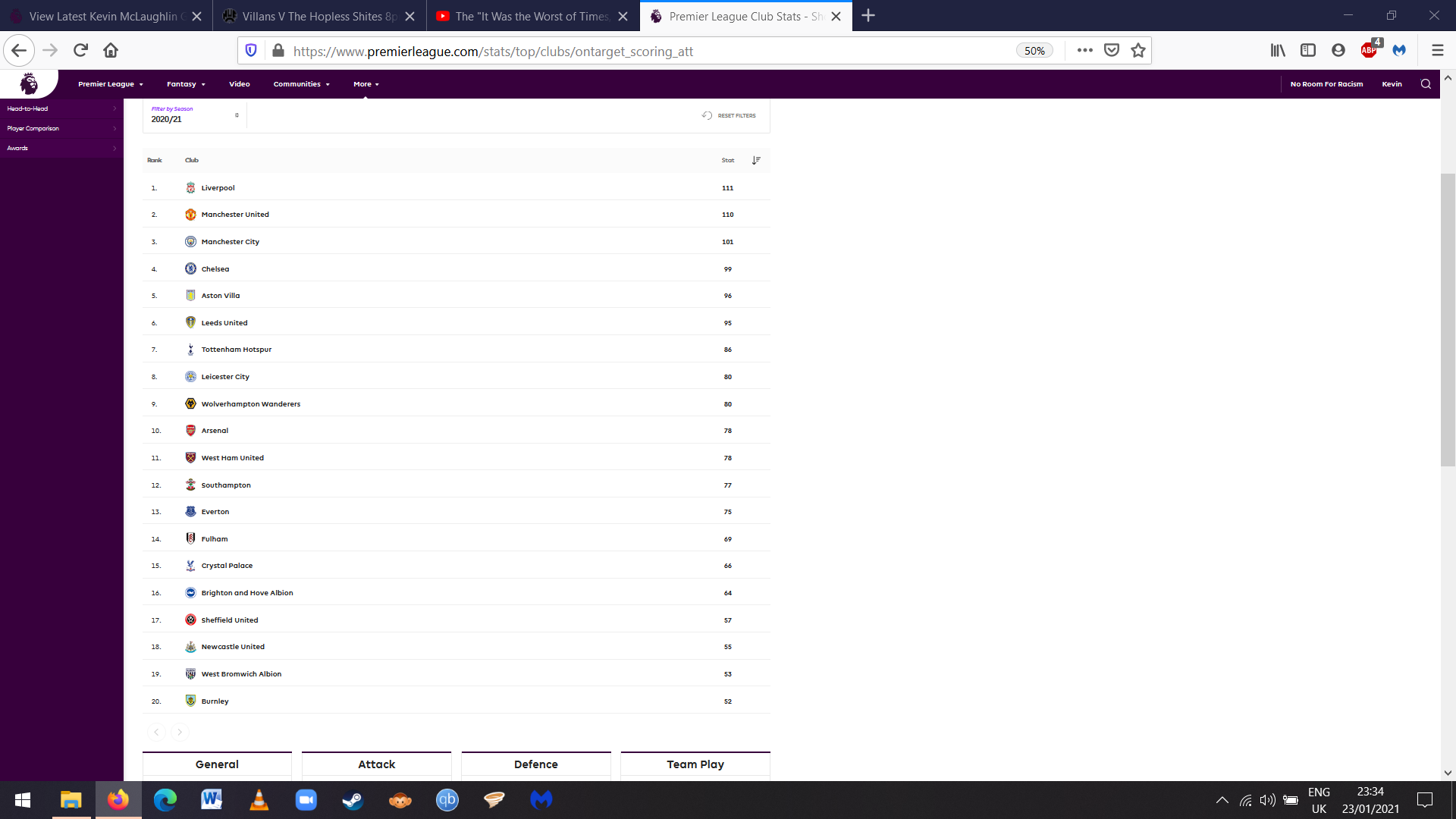1456x819 pixels.
Task: Open the Leeds United club link
Action: tap(224, 322)
